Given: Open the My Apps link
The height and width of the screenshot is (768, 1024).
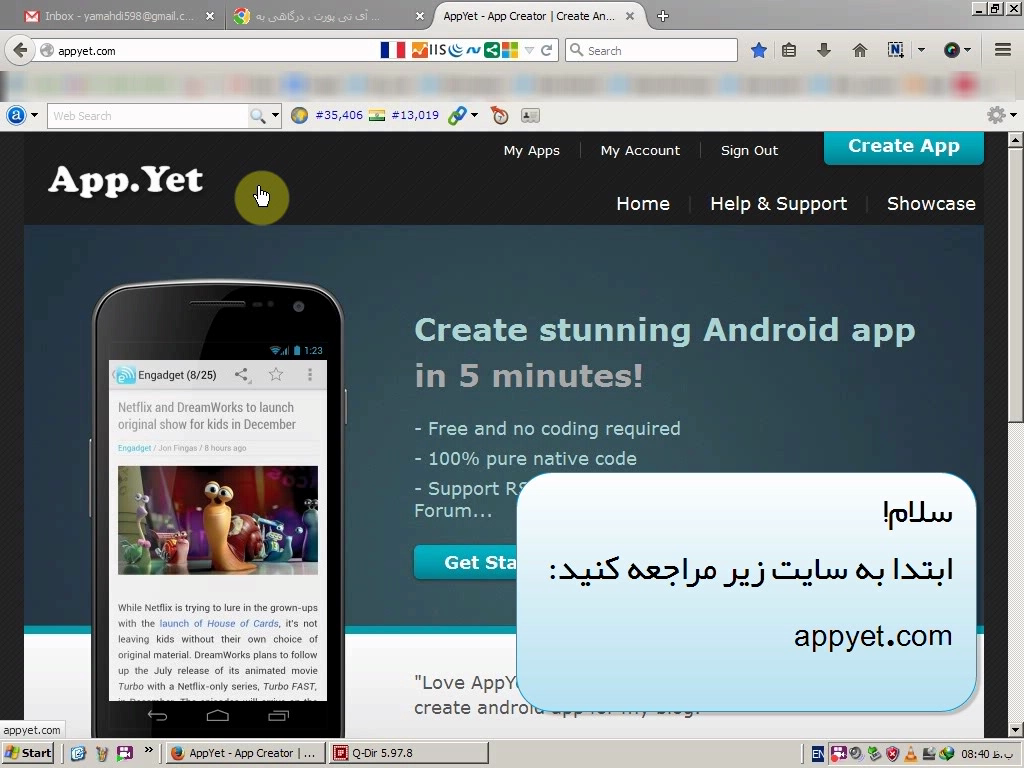Looking at the screenshot, I should coord(532,151).
